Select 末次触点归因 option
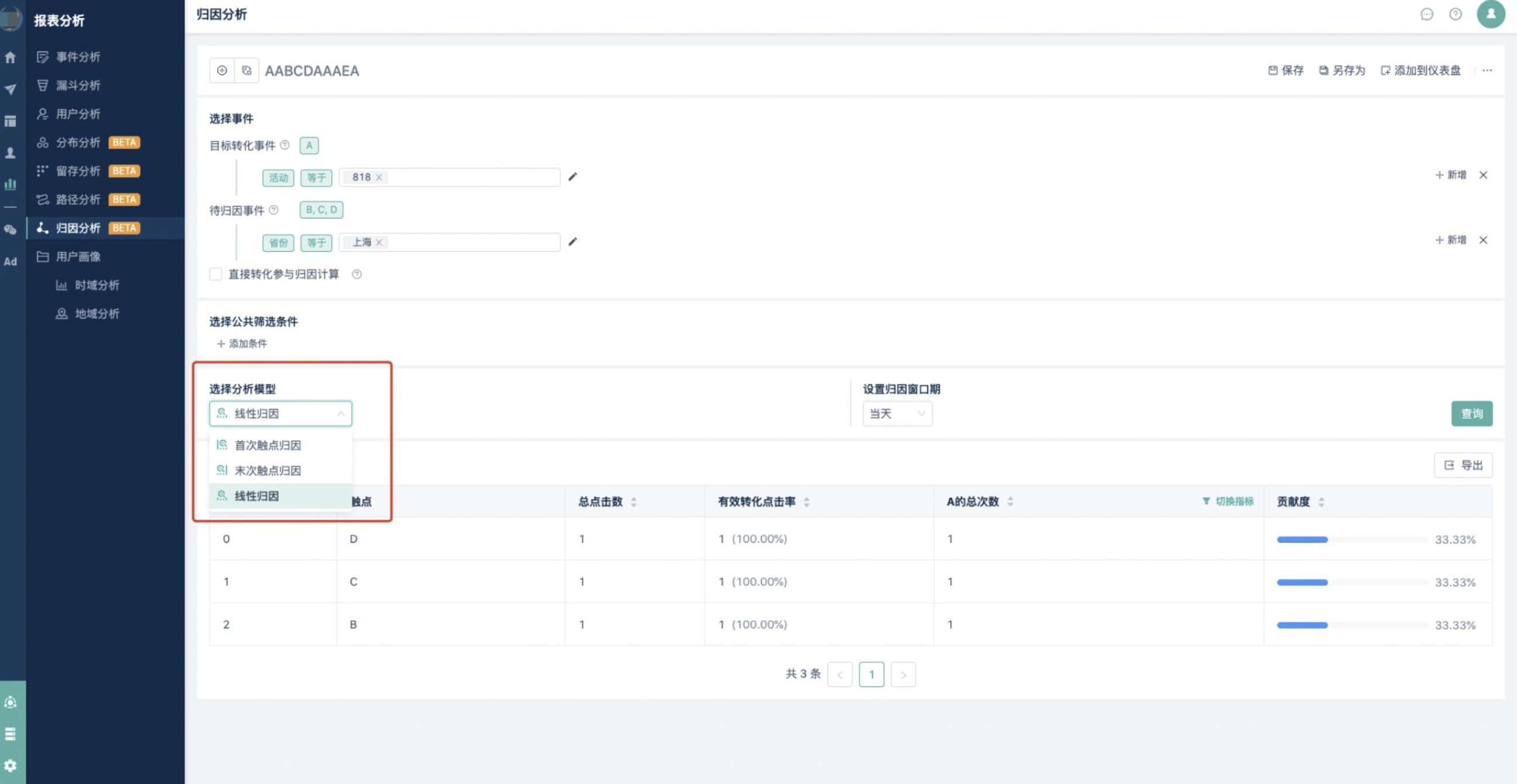The image size is (1517, 784). tap(280, 470)
